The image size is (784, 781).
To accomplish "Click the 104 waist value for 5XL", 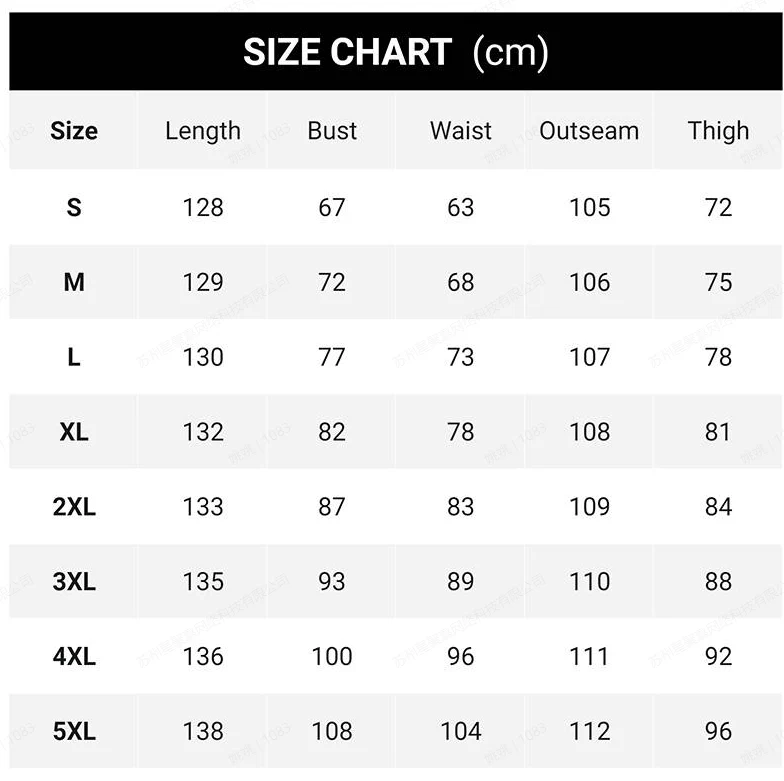I will coord(460,731).
